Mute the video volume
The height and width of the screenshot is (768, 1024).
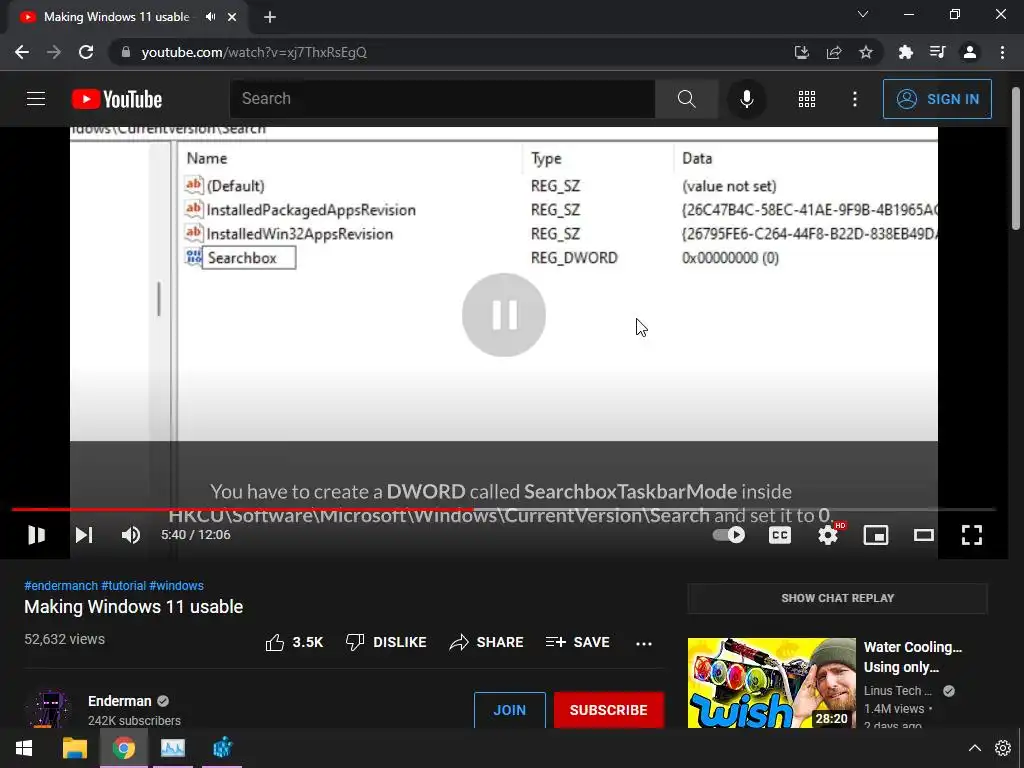click(x=131, y=535)
